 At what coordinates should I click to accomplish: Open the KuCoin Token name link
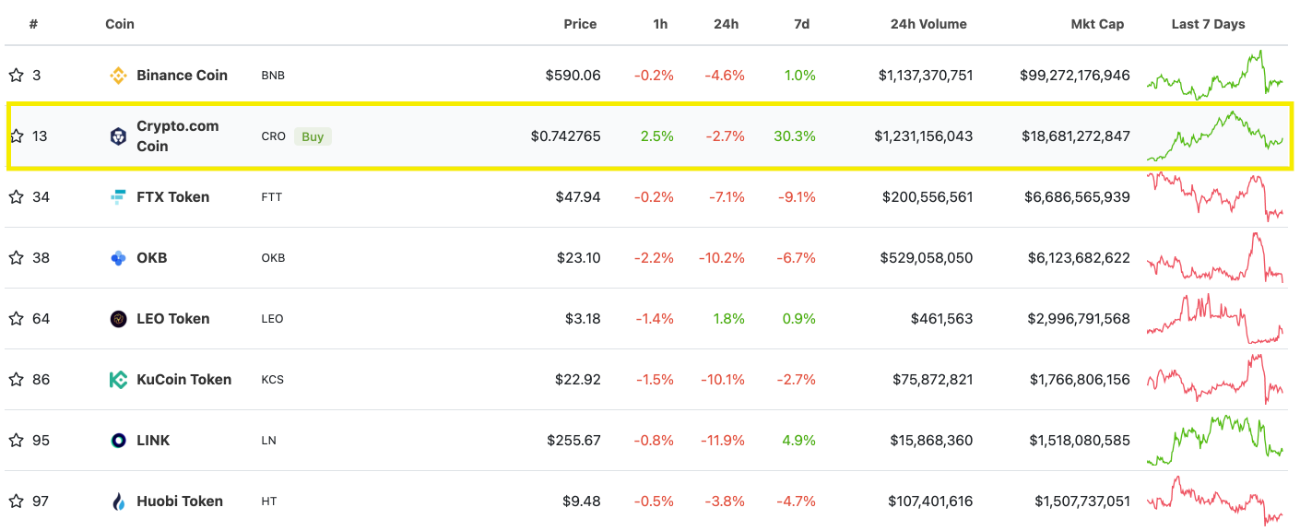click(184, 380)
